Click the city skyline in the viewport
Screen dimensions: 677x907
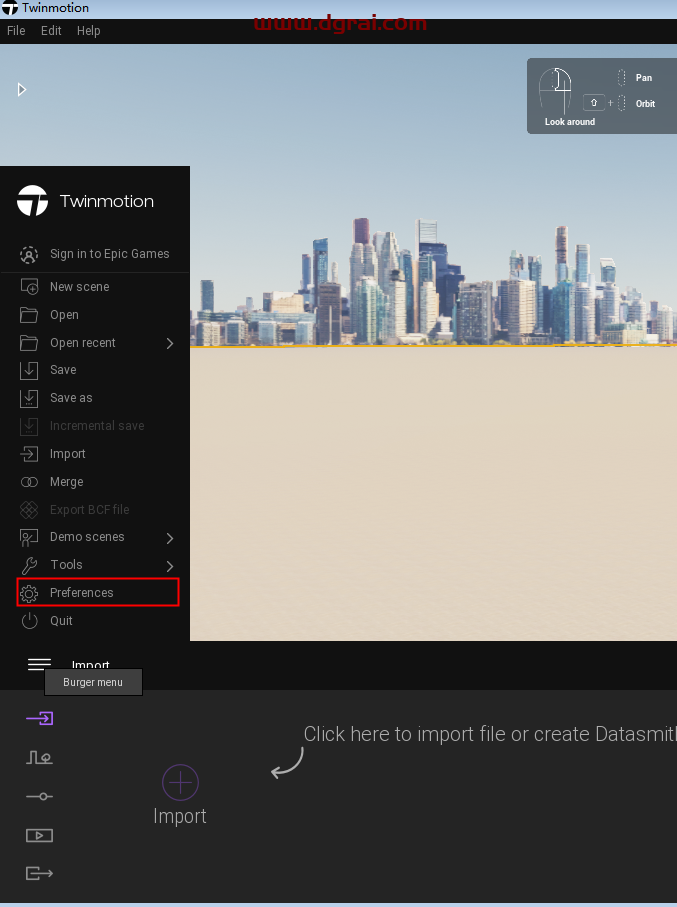click(x=433, y=282)
